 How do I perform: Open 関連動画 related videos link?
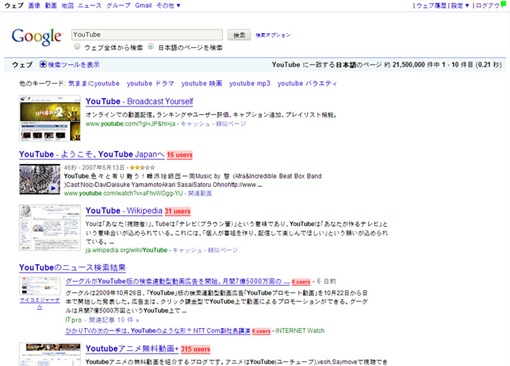[200, 193]
